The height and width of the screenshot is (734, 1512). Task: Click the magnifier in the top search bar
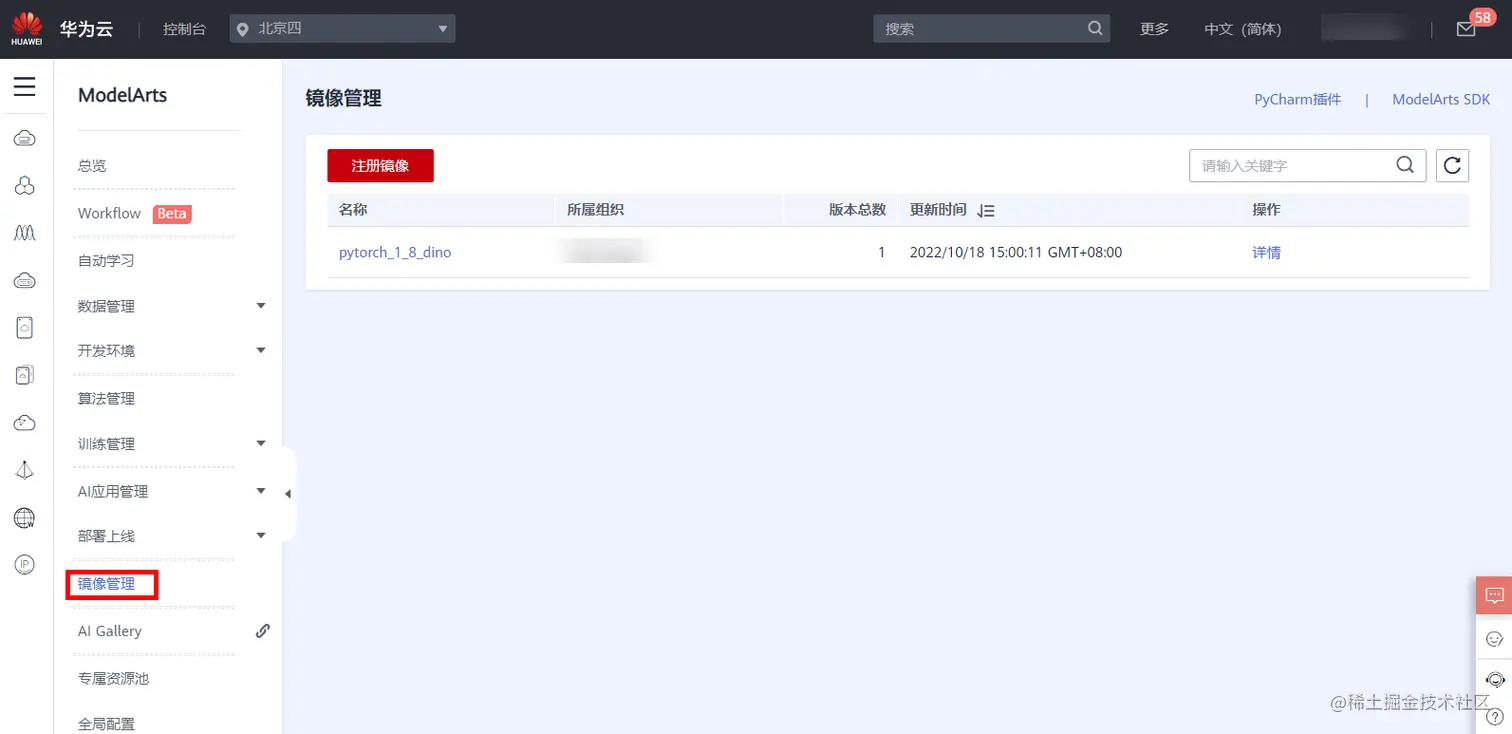tap(1096, 28)
